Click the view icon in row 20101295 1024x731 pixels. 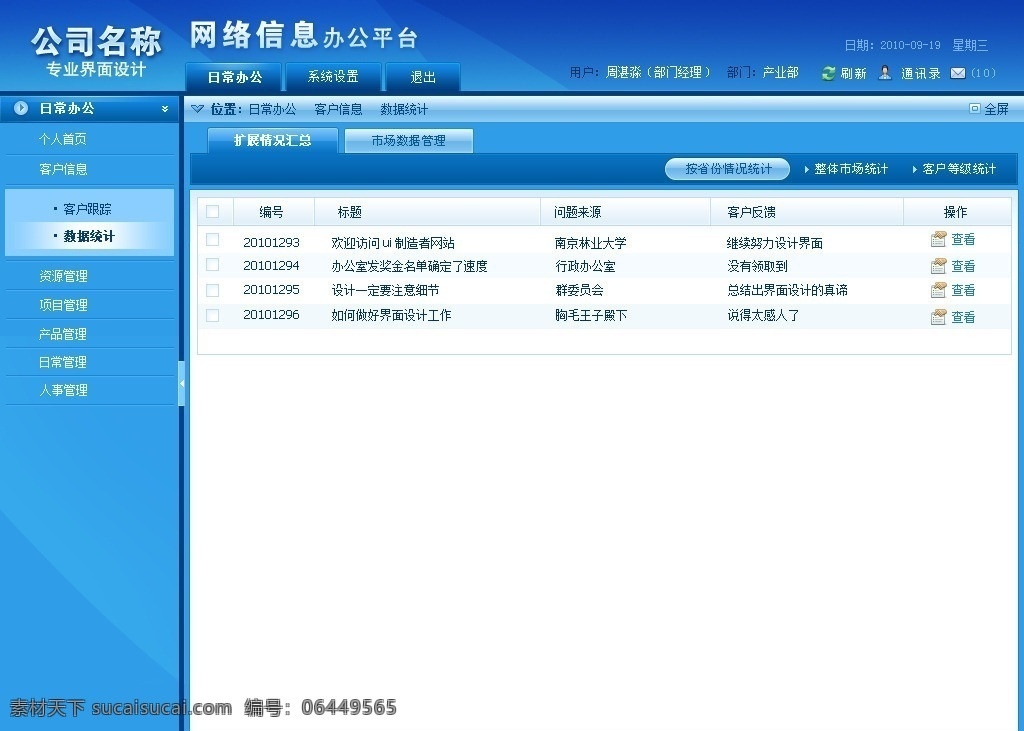coord(938,290)
